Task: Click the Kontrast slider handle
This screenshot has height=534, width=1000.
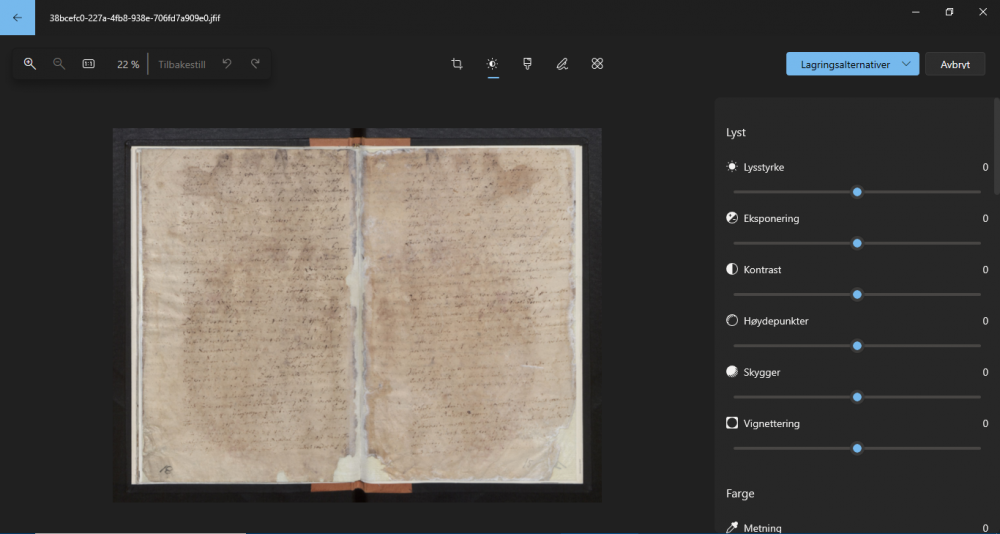Action: [857, 294]
